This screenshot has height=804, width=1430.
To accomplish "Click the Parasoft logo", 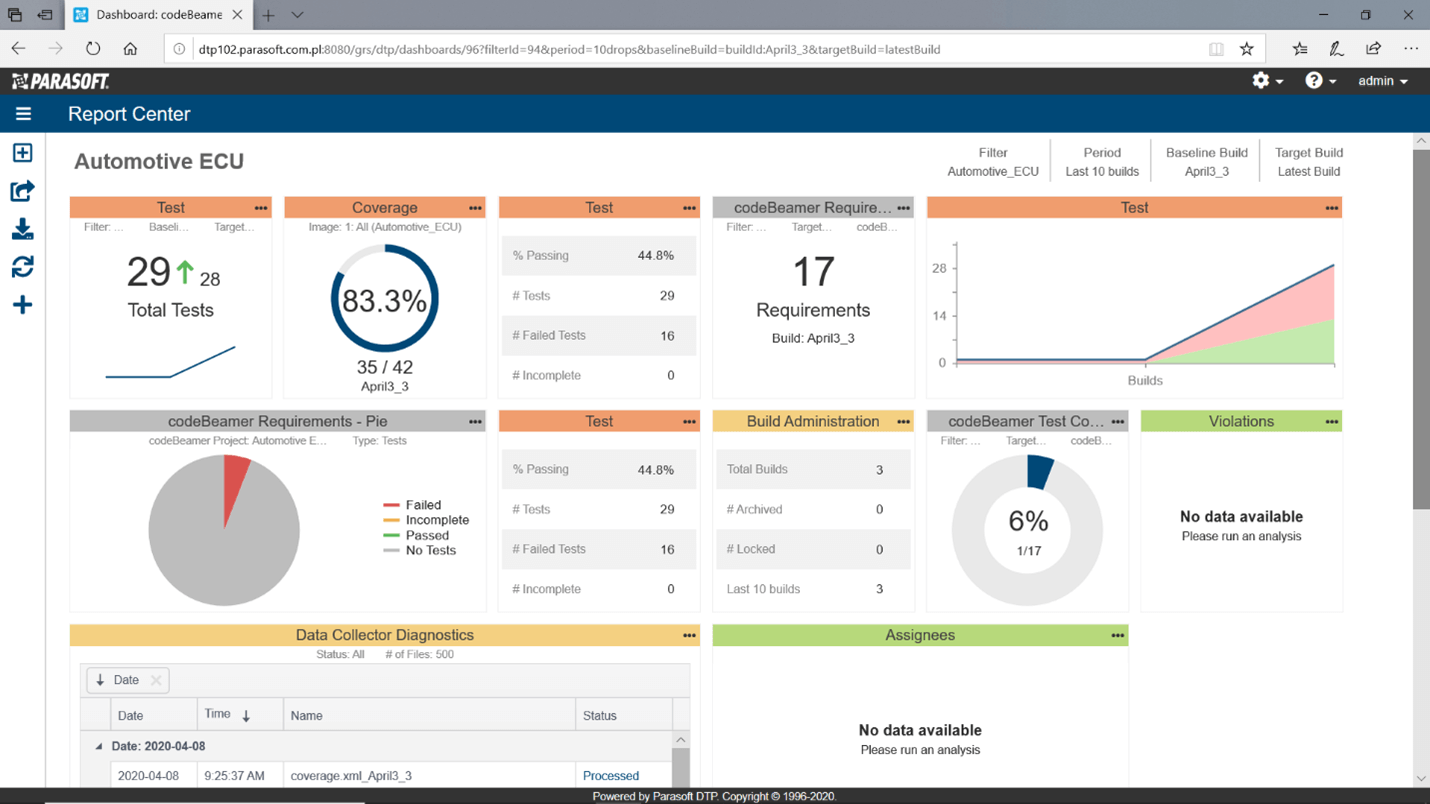I will (x=60, y=80).
